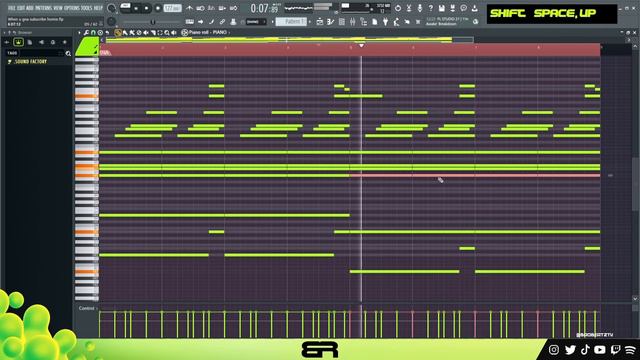Select the magnifier Zoom tool in piano roll
The image size is (640, 360).
coord(167,33)
